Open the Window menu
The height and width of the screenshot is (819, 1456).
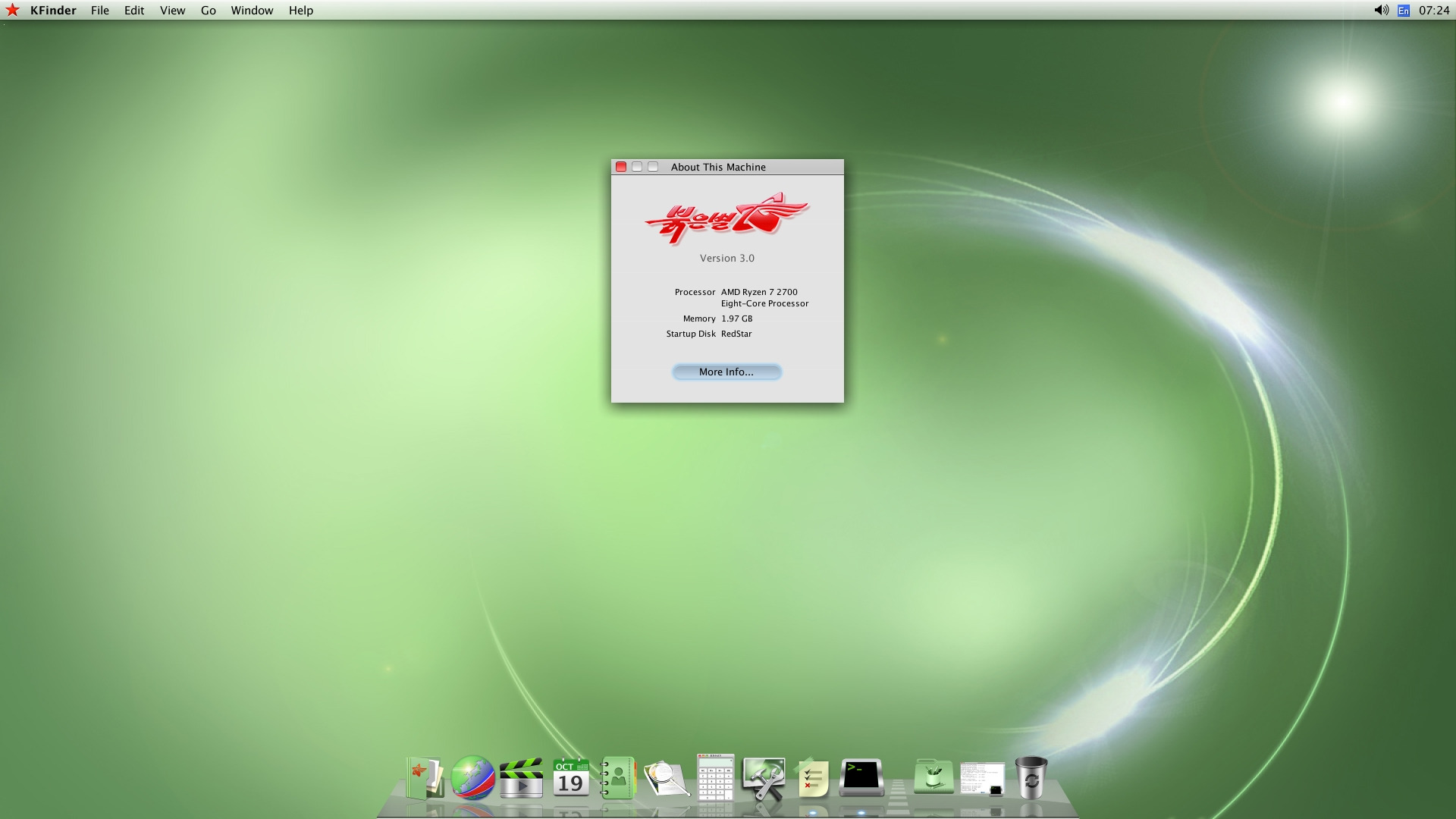tap(252, 11)
